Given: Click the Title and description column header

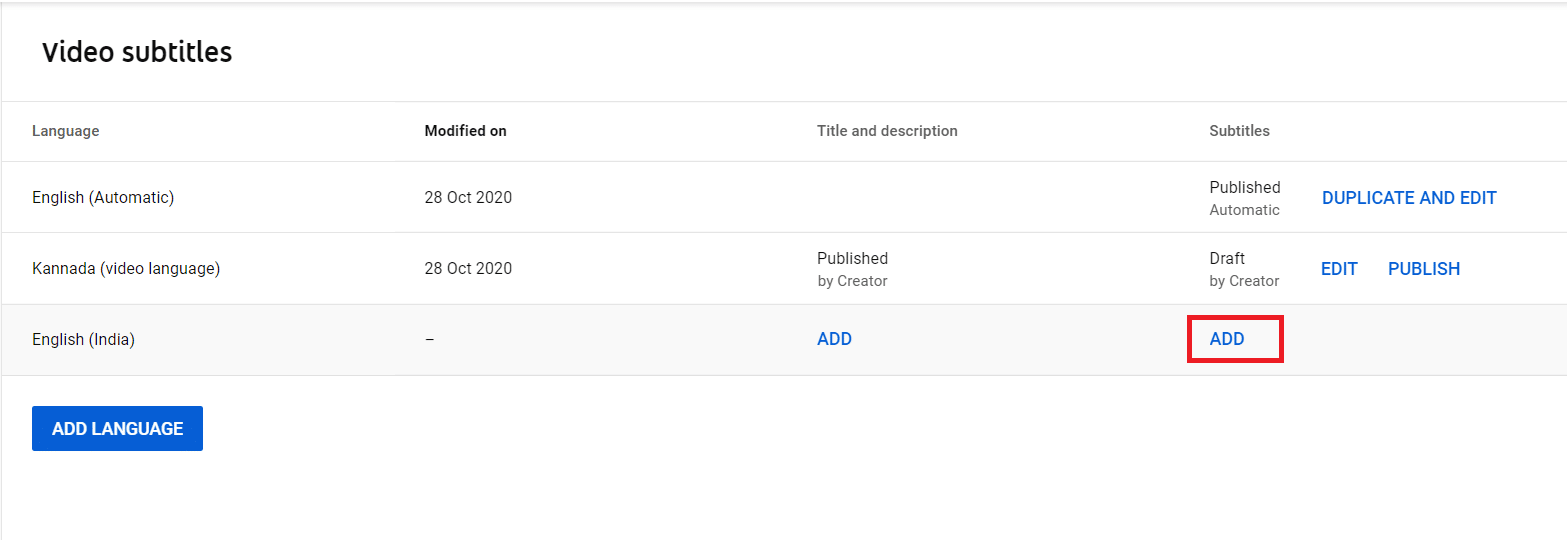Looking at the screenshot, I should tap(887, 131).
